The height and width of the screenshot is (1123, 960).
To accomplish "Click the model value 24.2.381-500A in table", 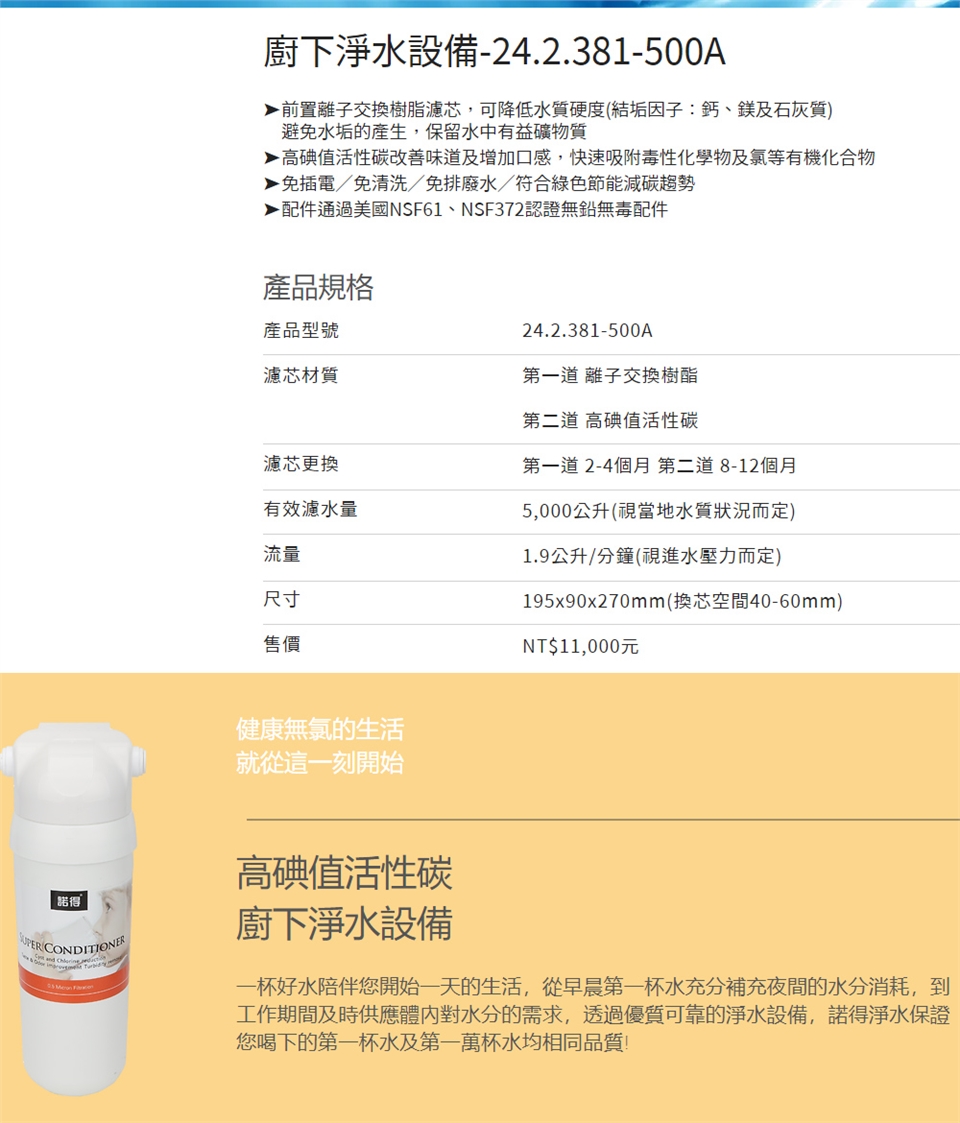I will (587, 331).
